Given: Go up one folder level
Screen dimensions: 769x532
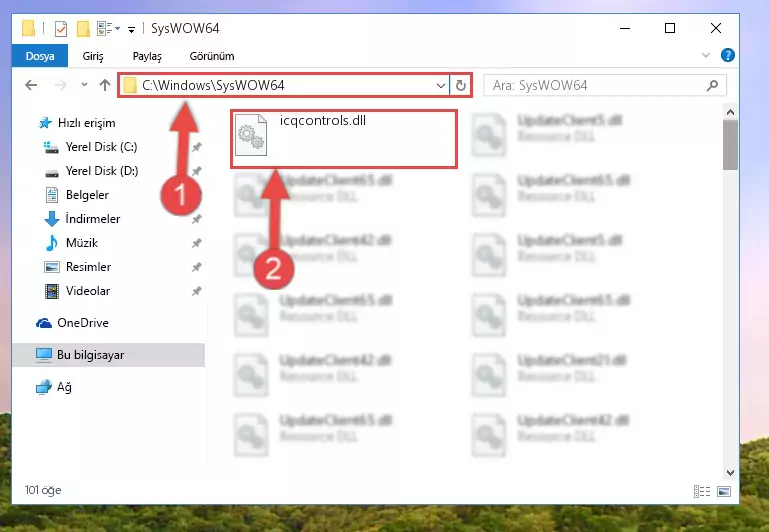Looking at the screenshot, I should tap(104, 85).
